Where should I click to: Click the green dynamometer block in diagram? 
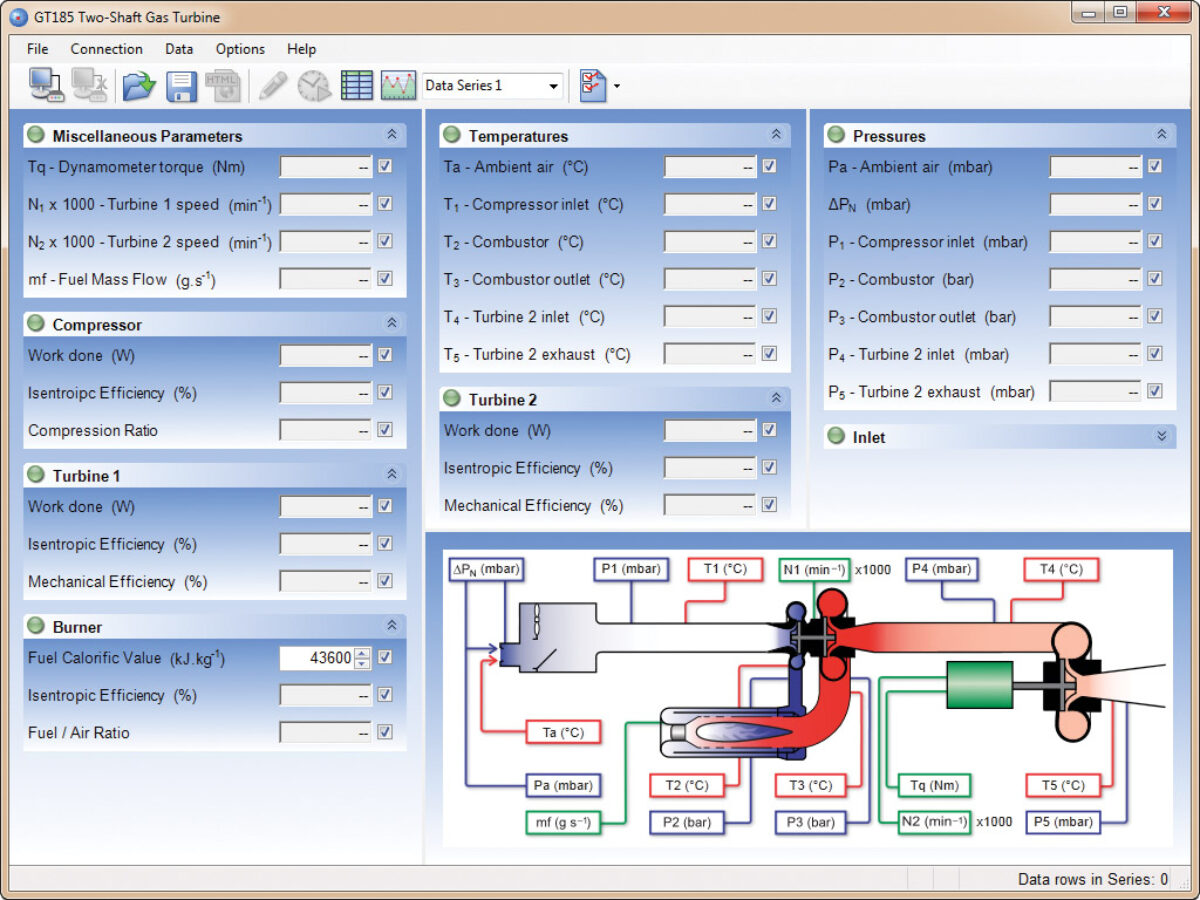coord(979,685)
